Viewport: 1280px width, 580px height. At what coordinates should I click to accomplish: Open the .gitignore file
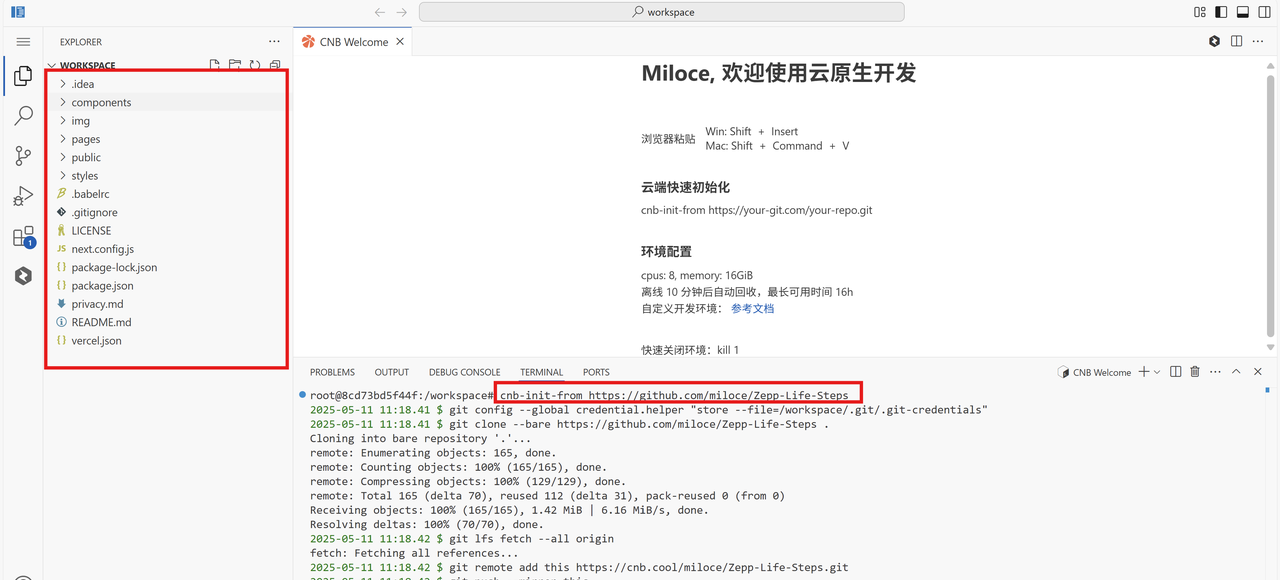tap(166, 212)
